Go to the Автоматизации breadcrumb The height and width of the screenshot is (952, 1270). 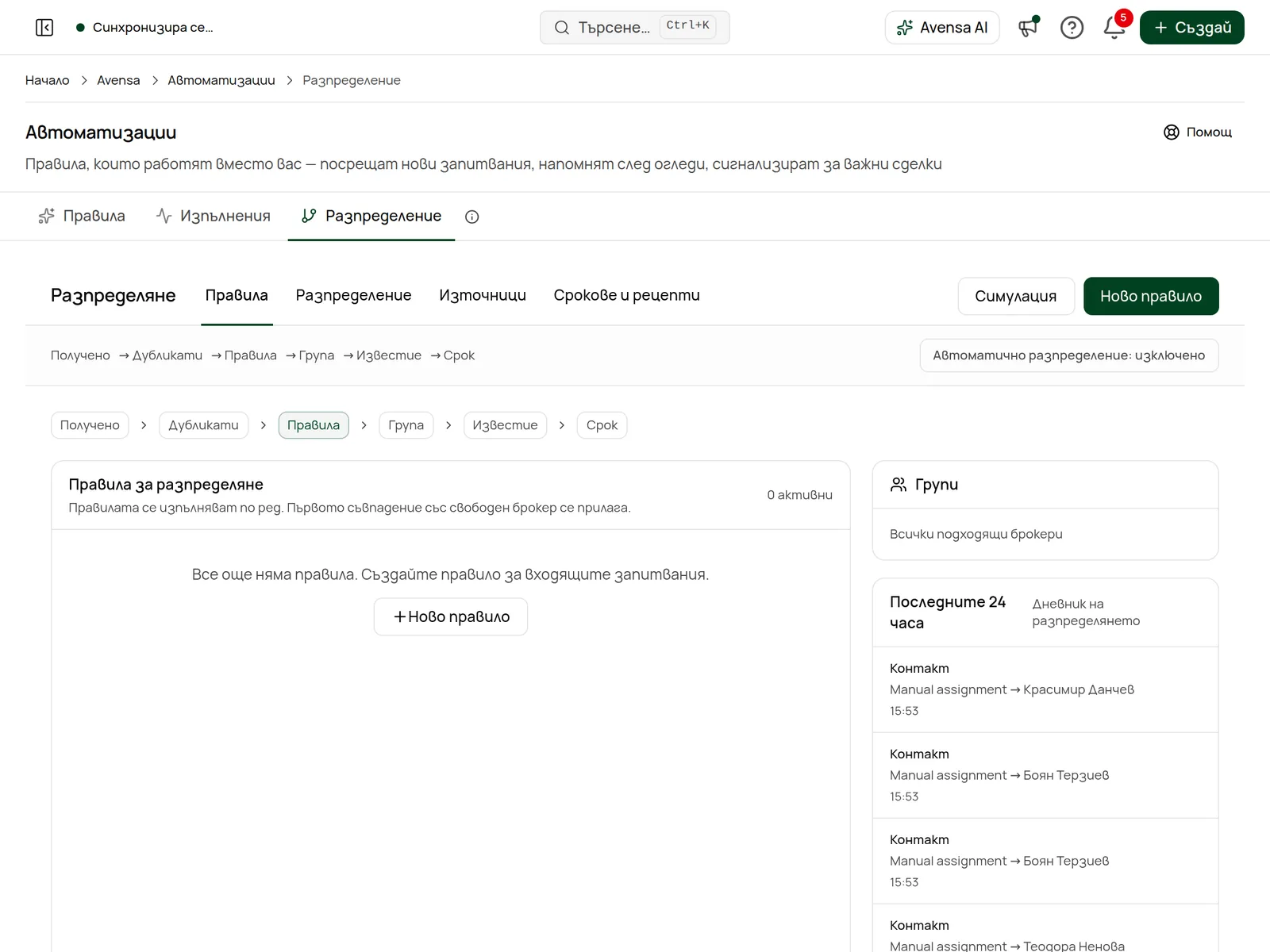point(221,80)
